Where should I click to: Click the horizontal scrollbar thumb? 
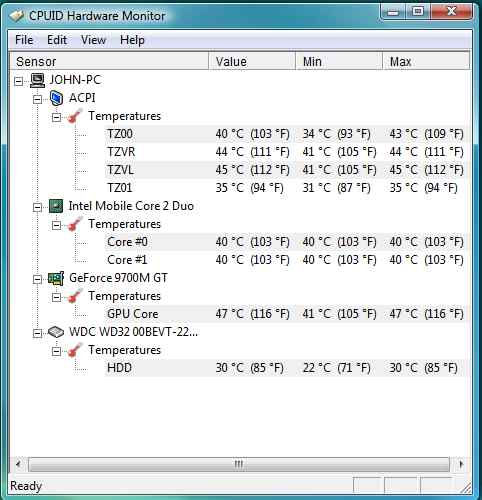pos(239,464)
